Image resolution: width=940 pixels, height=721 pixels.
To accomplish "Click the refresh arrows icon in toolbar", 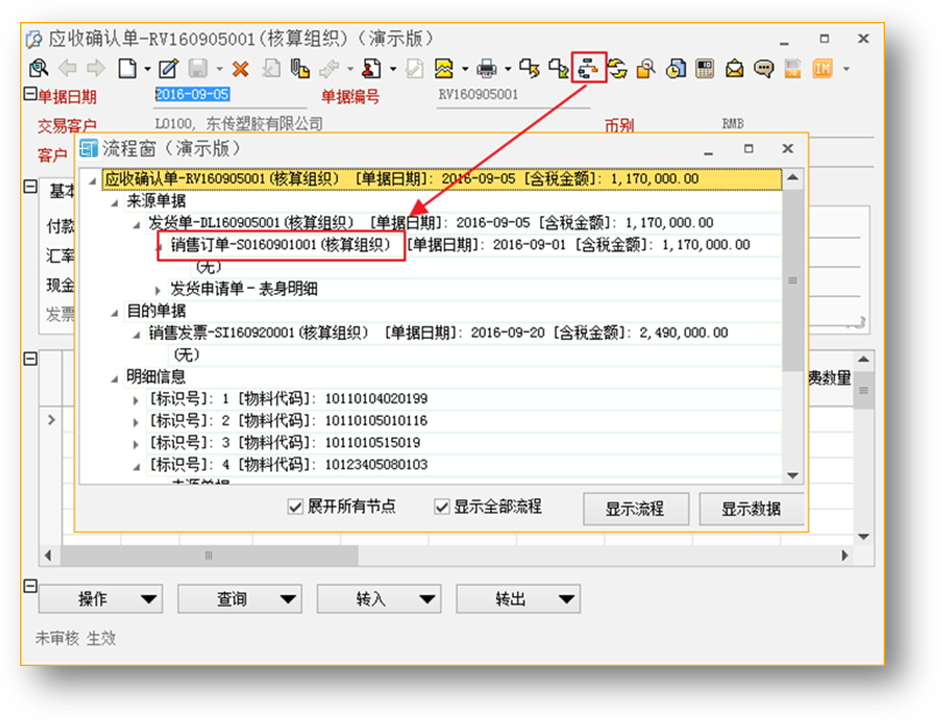I will point(617,69).
